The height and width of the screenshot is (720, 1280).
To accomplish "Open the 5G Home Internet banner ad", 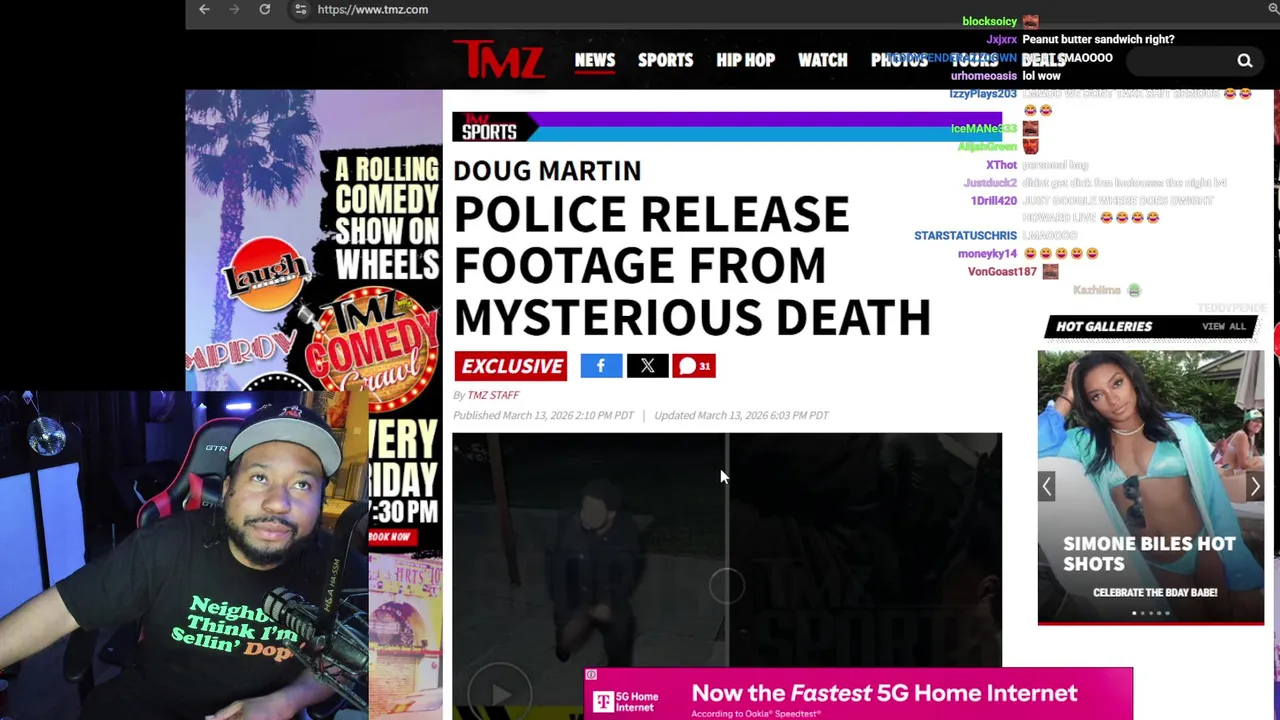I will click(x=858, y=694).
